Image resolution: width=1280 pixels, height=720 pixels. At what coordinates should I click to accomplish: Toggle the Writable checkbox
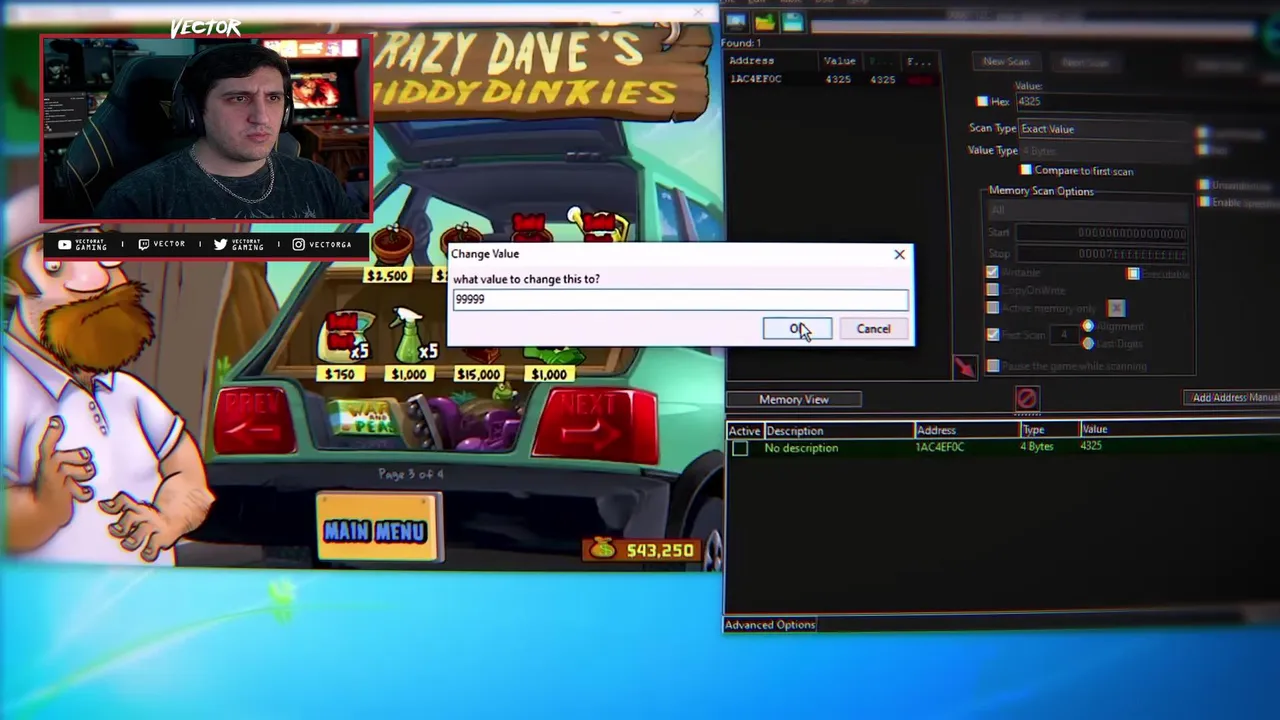992,272
